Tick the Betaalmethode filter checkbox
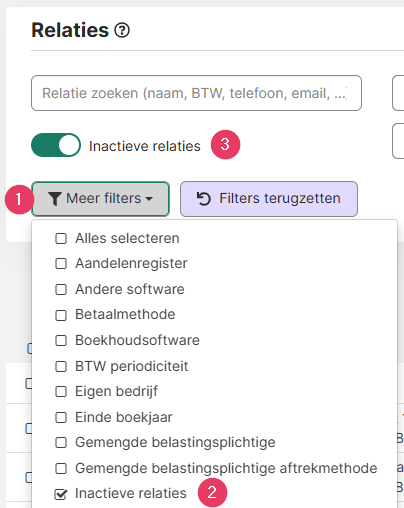 tap(61, 315)
